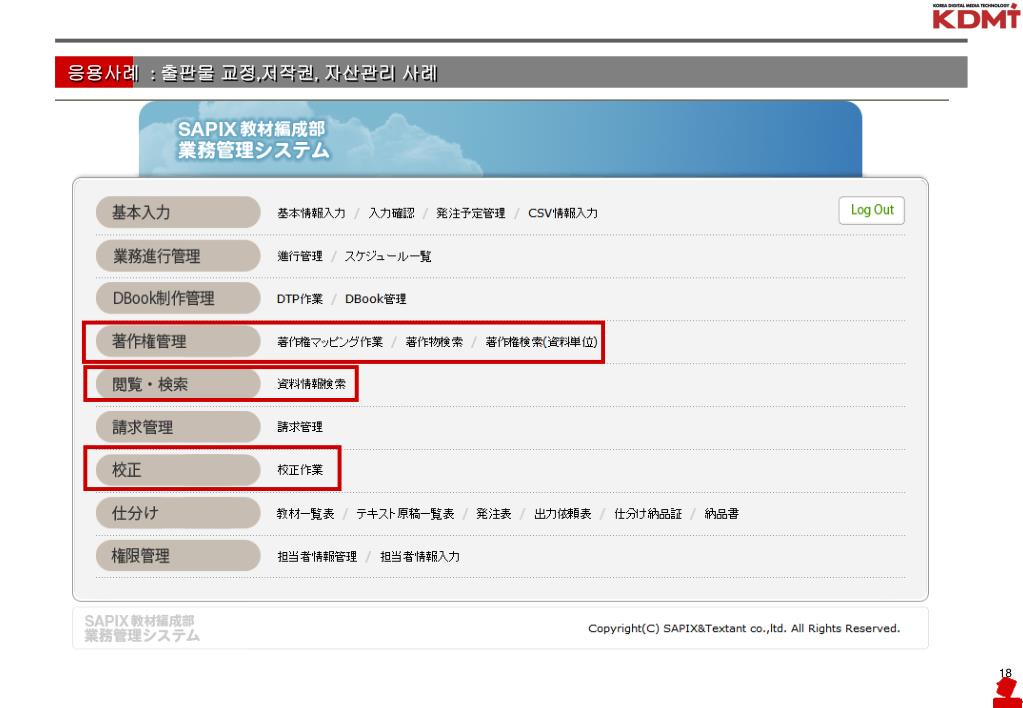This screenshot has width=1023, height=708.
Task: Open the 請求管理 category button
Action: click(x=178, y=427)
